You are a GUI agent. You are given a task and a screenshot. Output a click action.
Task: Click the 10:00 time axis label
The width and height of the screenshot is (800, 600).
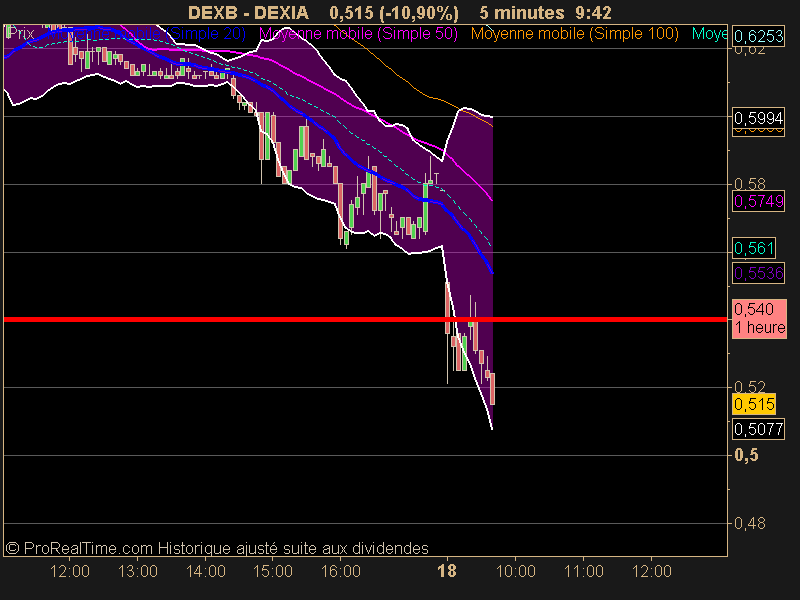[x=516, y=571]
